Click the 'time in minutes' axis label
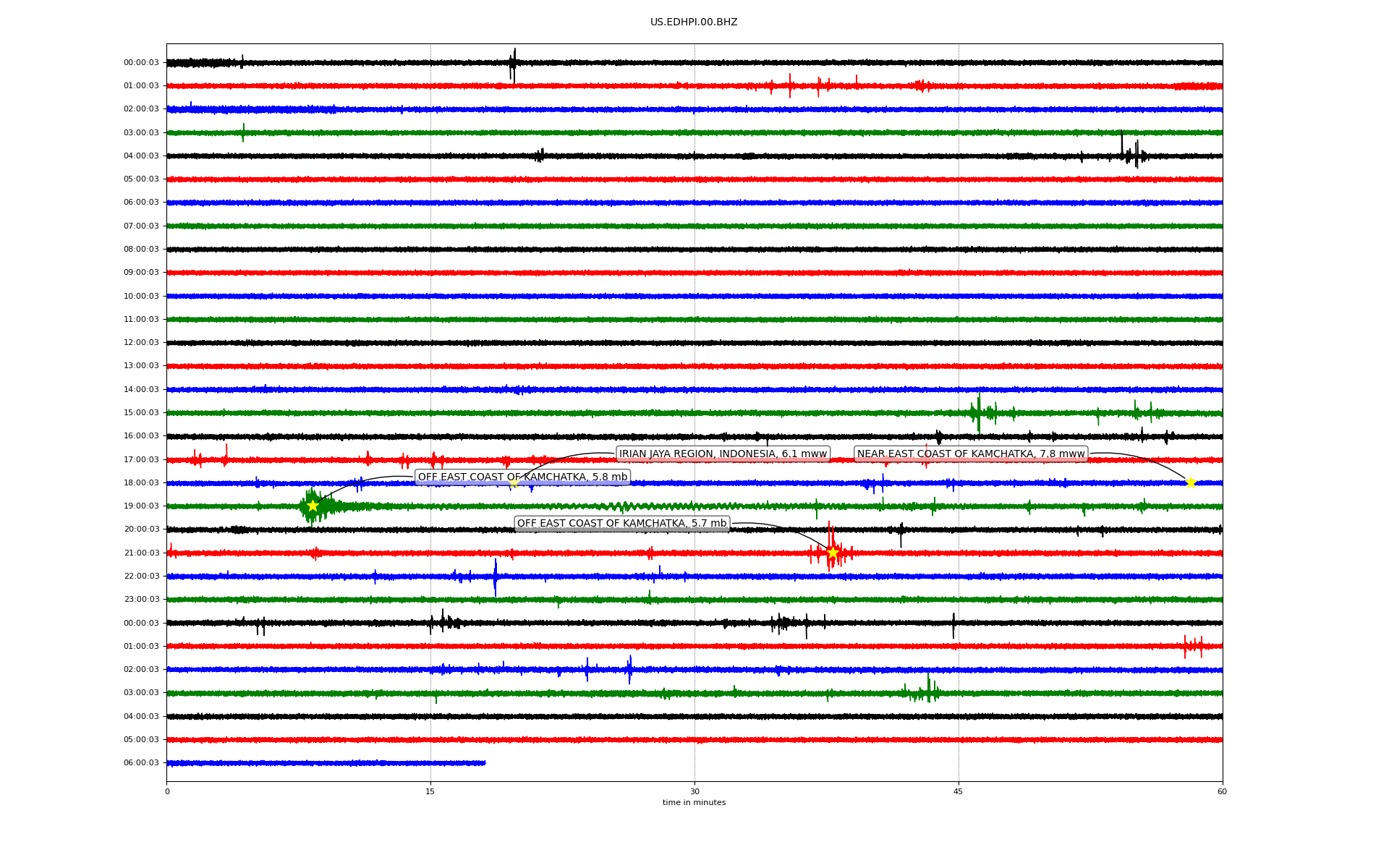The width and height of the screenshot is (1389, 868). pos(694,802)
